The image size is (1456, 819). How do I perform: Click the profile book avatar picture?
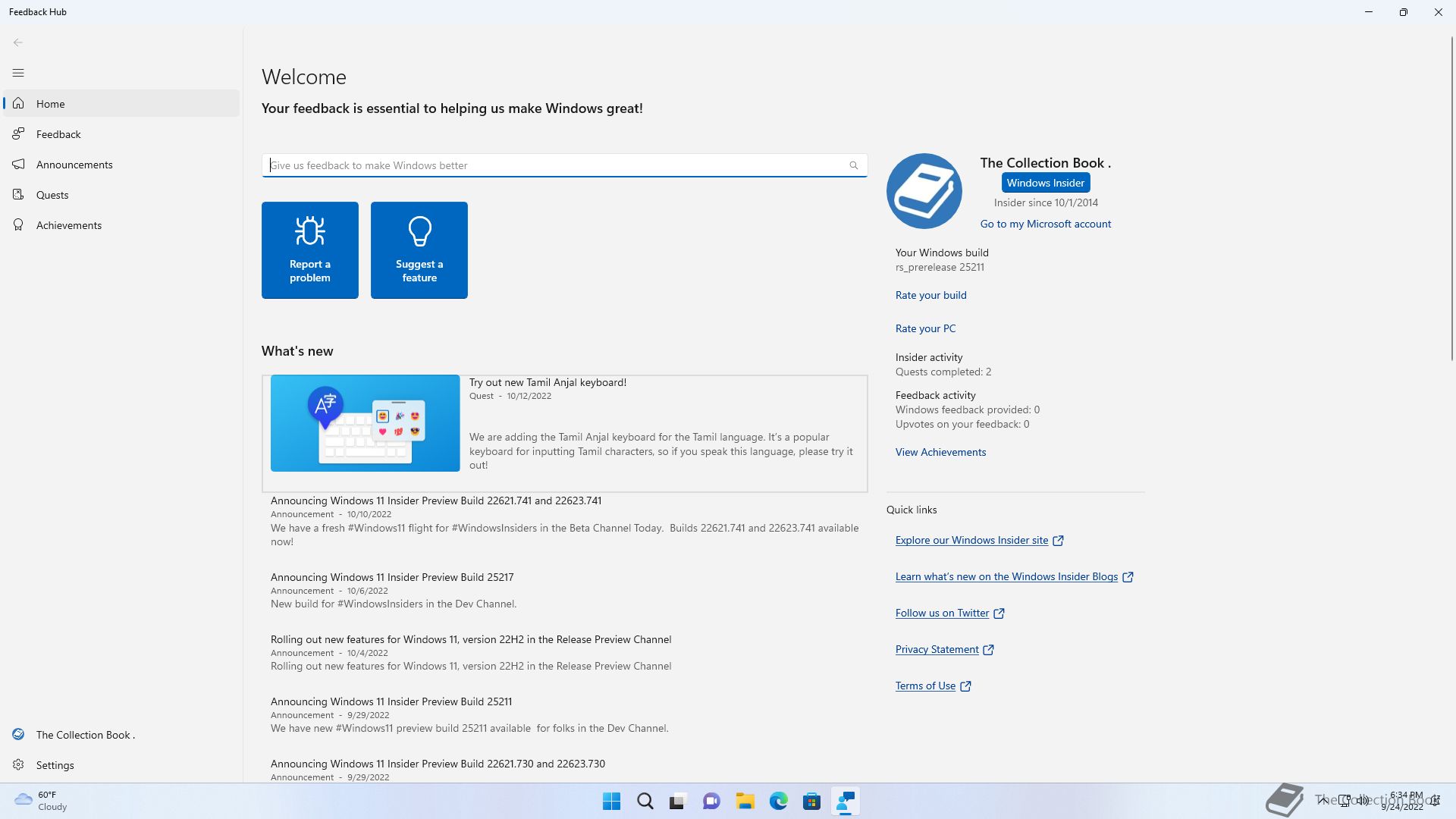(924, 191)
